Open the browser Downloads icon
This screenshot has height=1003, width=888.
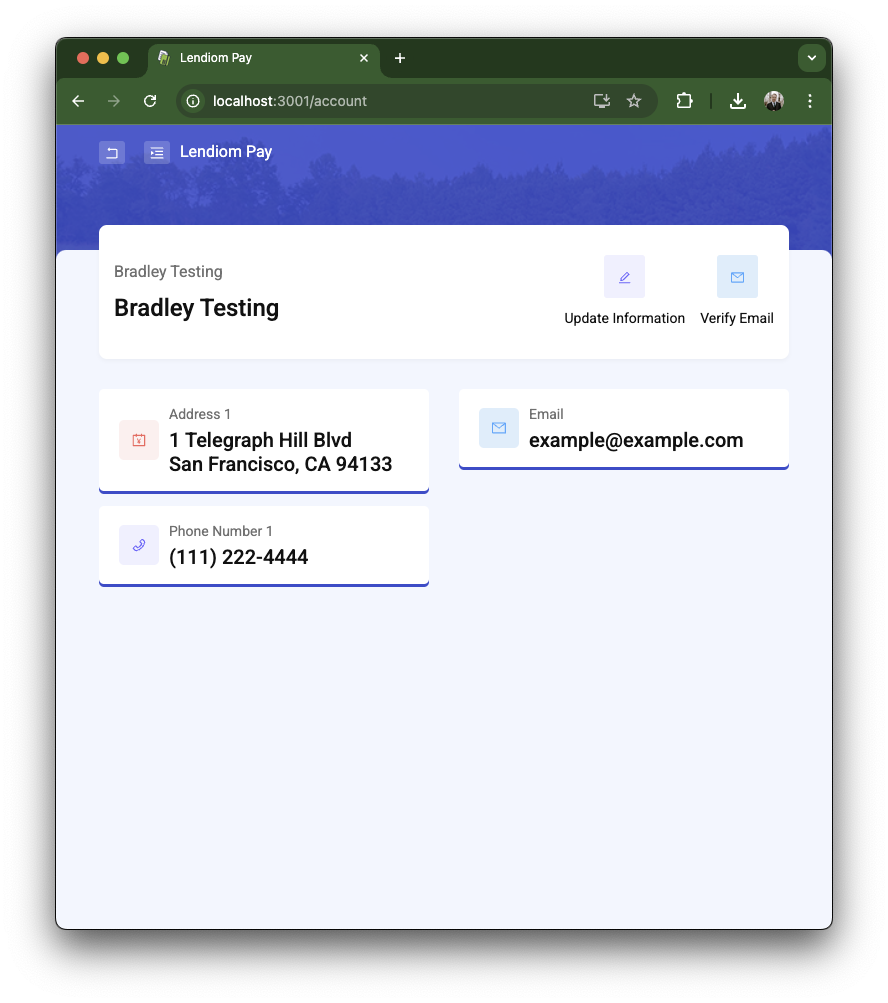[738, 101]
